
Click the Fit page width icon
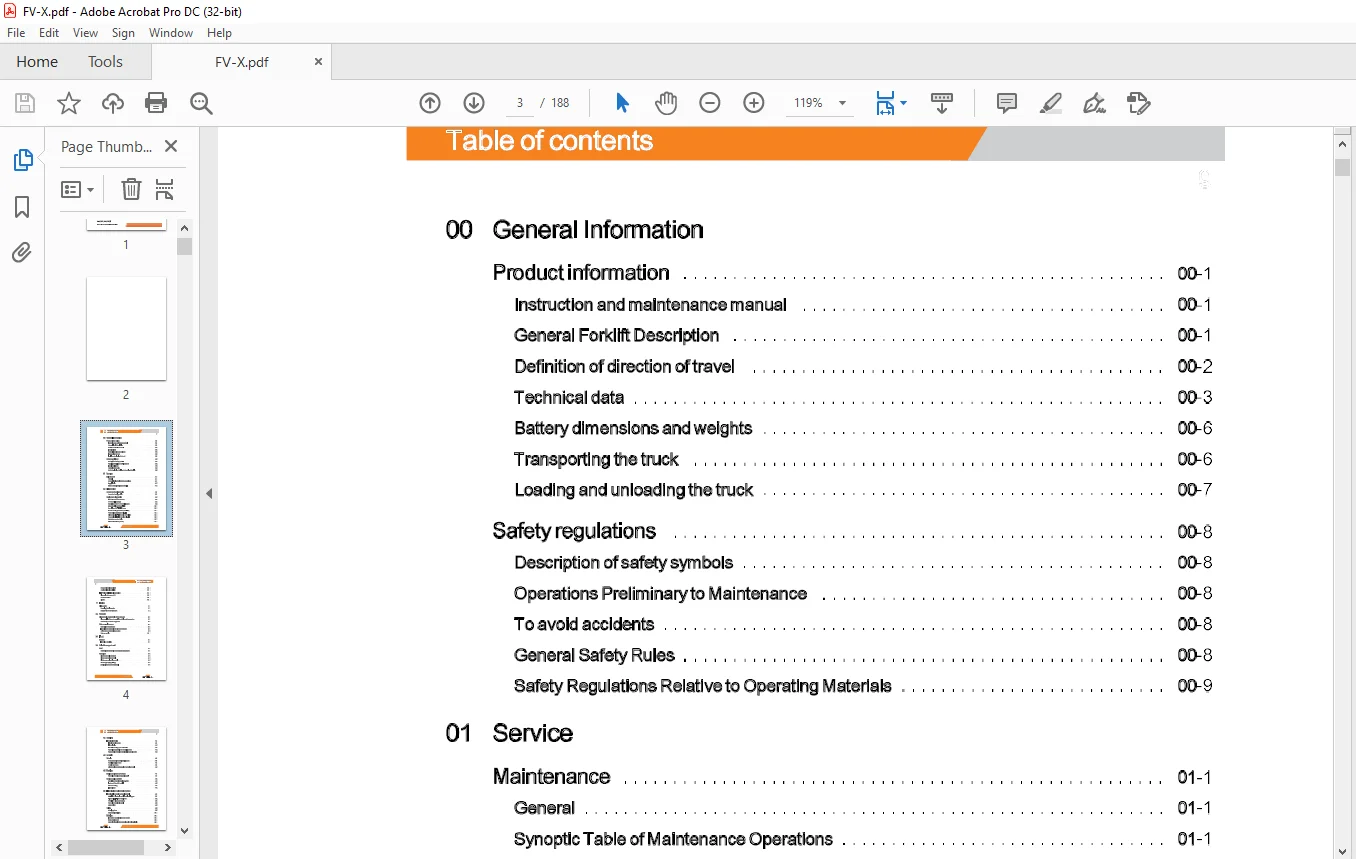pos(885,103)
